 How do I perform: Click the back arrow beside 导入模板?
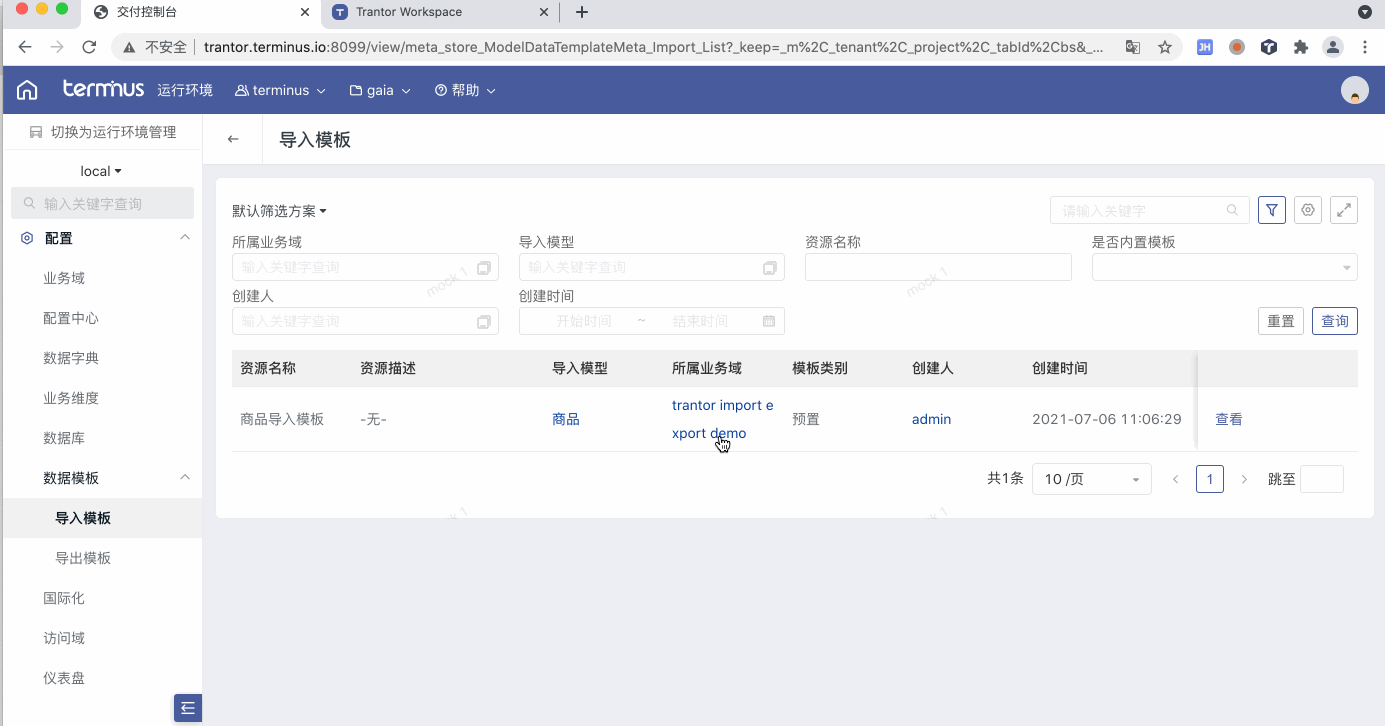[233, 140]
